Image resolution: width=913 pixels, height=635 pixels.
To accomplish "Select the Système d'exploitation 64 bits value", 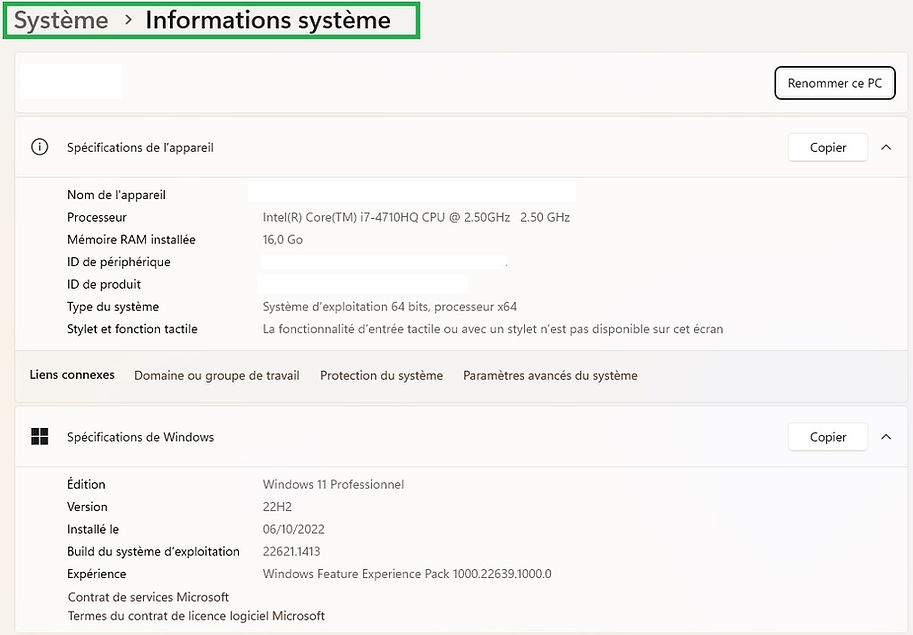I will [390, 307].
